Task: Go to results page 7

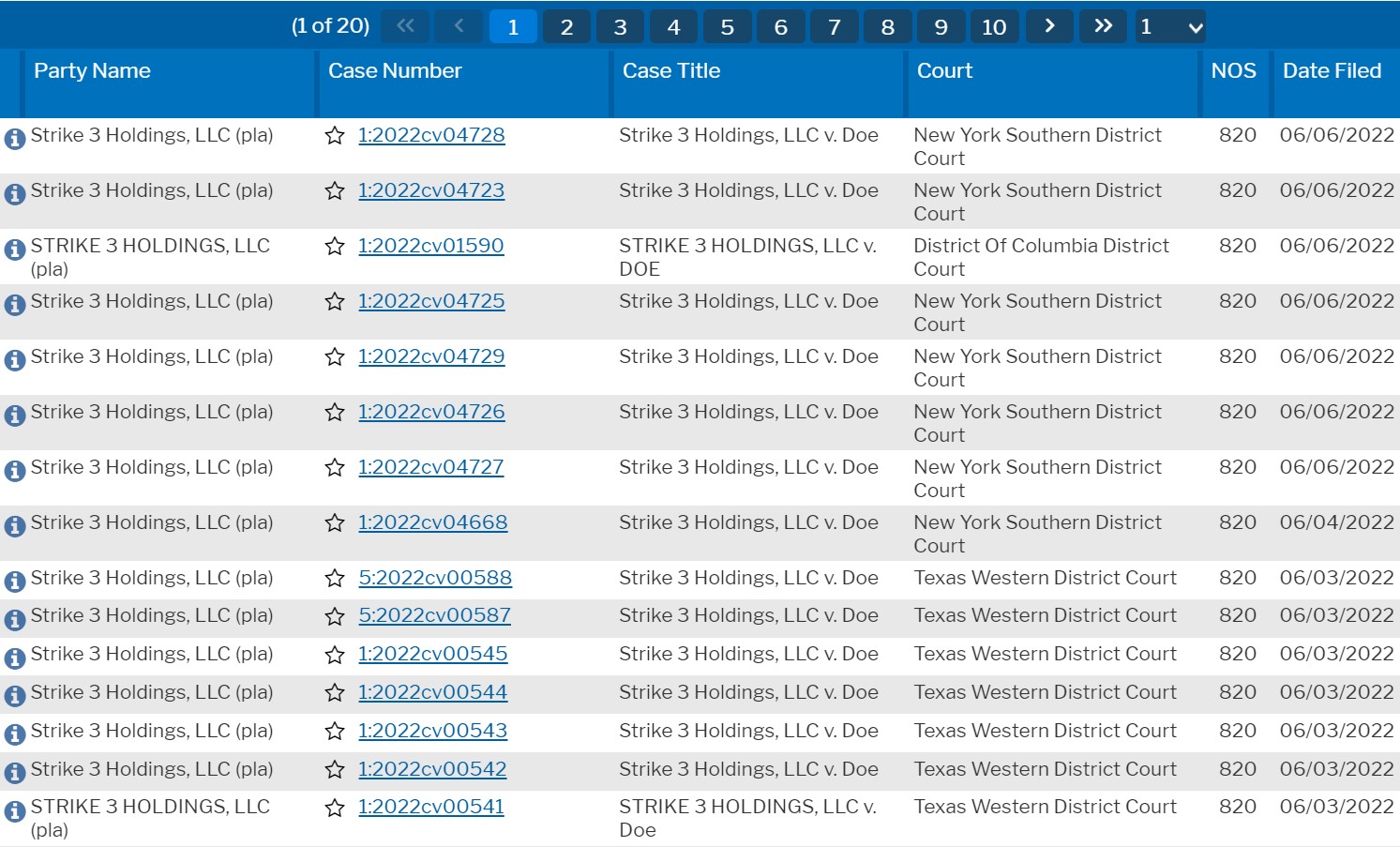Action: 834,26
